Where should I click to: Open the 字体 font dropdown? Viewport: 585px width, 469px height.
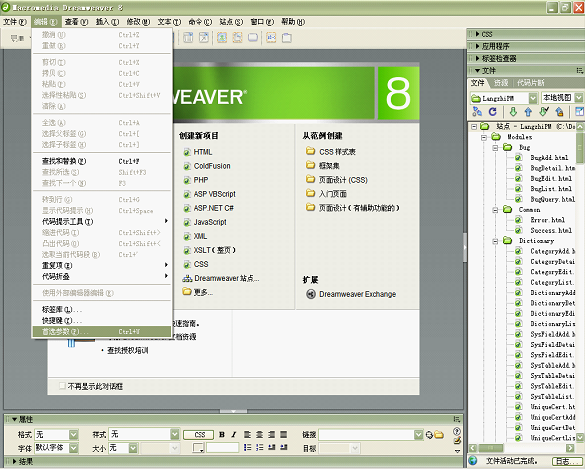point(73,447)
